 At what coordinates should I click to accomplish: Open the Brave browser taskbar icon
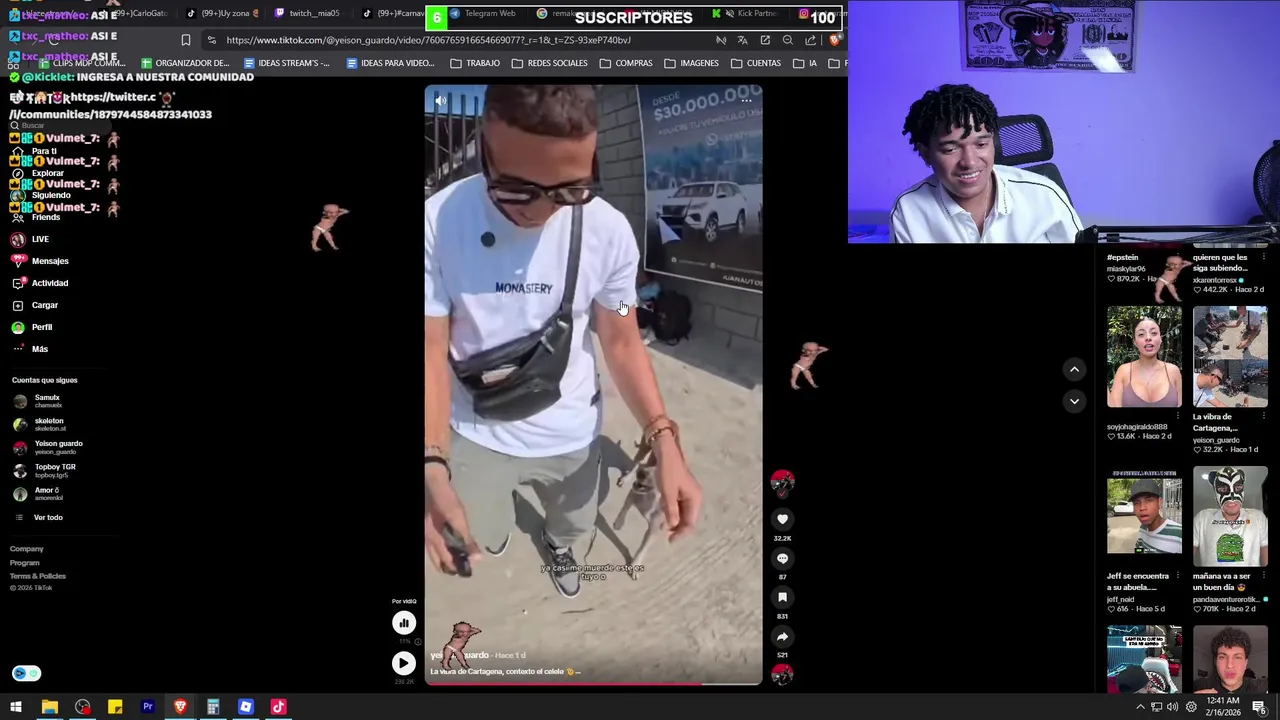[180, 707]
